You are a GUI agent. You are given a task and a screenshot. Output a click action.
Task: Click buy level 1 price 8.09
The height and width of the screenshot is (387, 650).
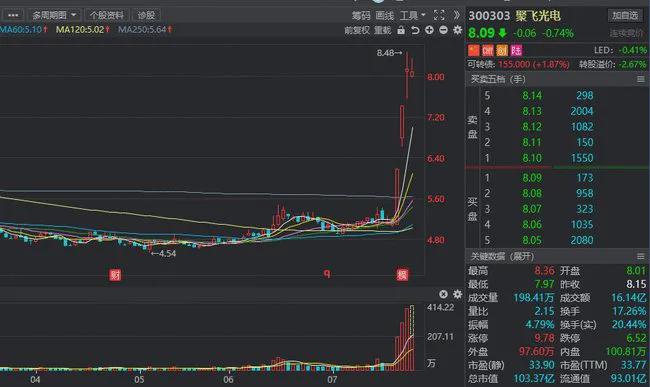(x=532, y=178)
